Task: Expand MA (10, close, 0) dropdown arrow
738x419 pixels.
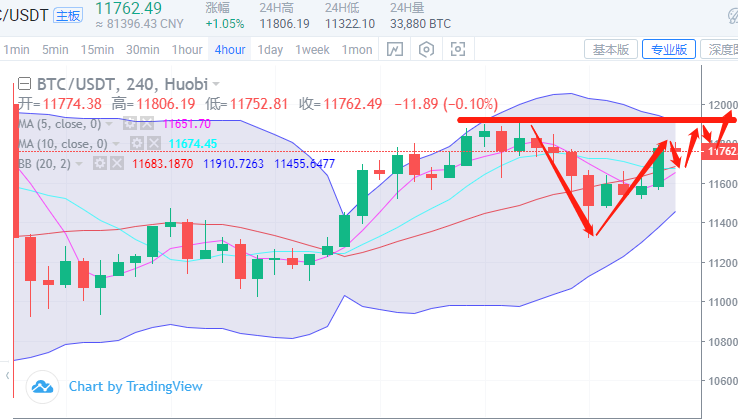Action: (x=116, y=143)
